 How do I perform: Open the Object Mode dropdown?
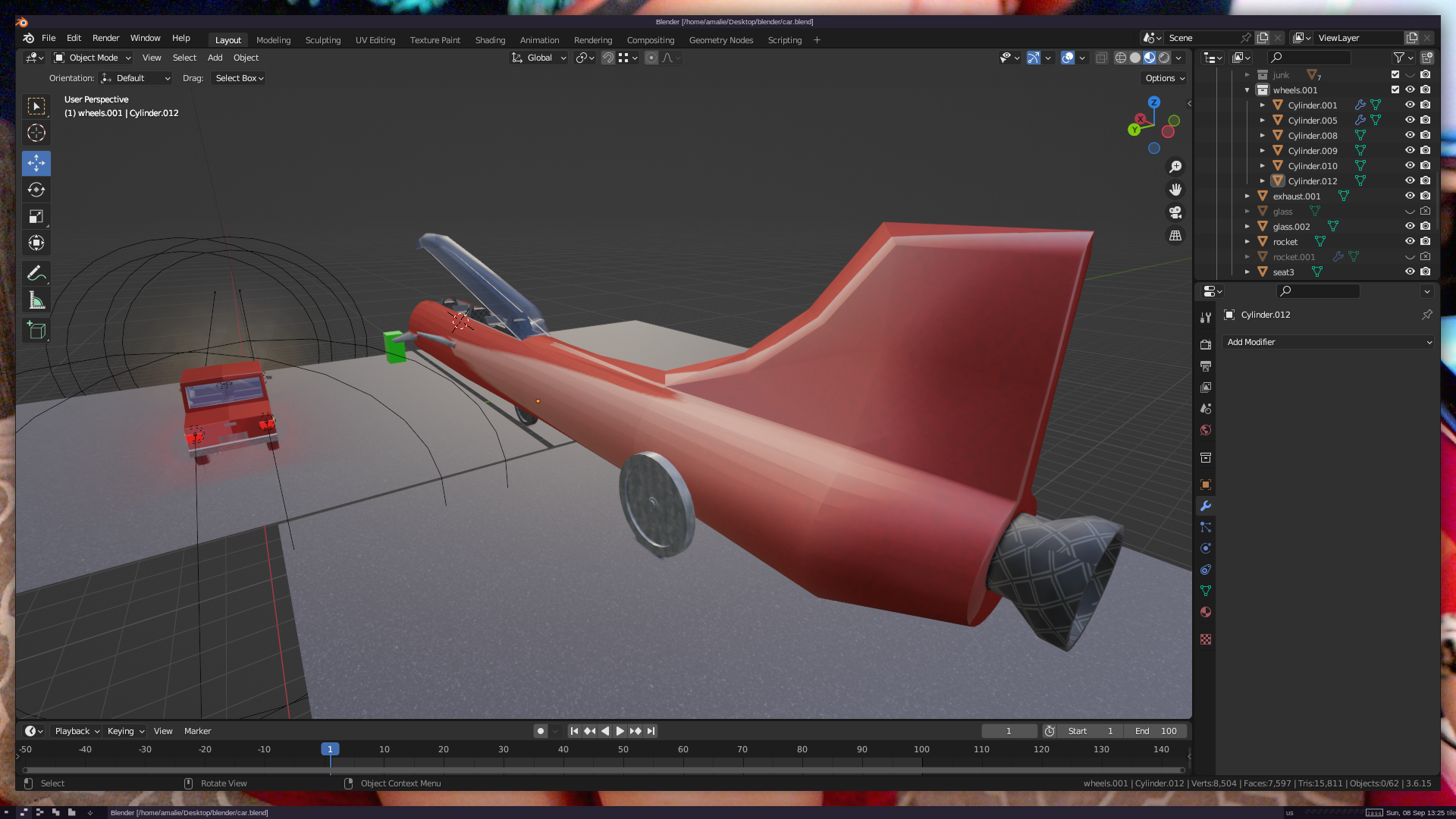[93, 58]
